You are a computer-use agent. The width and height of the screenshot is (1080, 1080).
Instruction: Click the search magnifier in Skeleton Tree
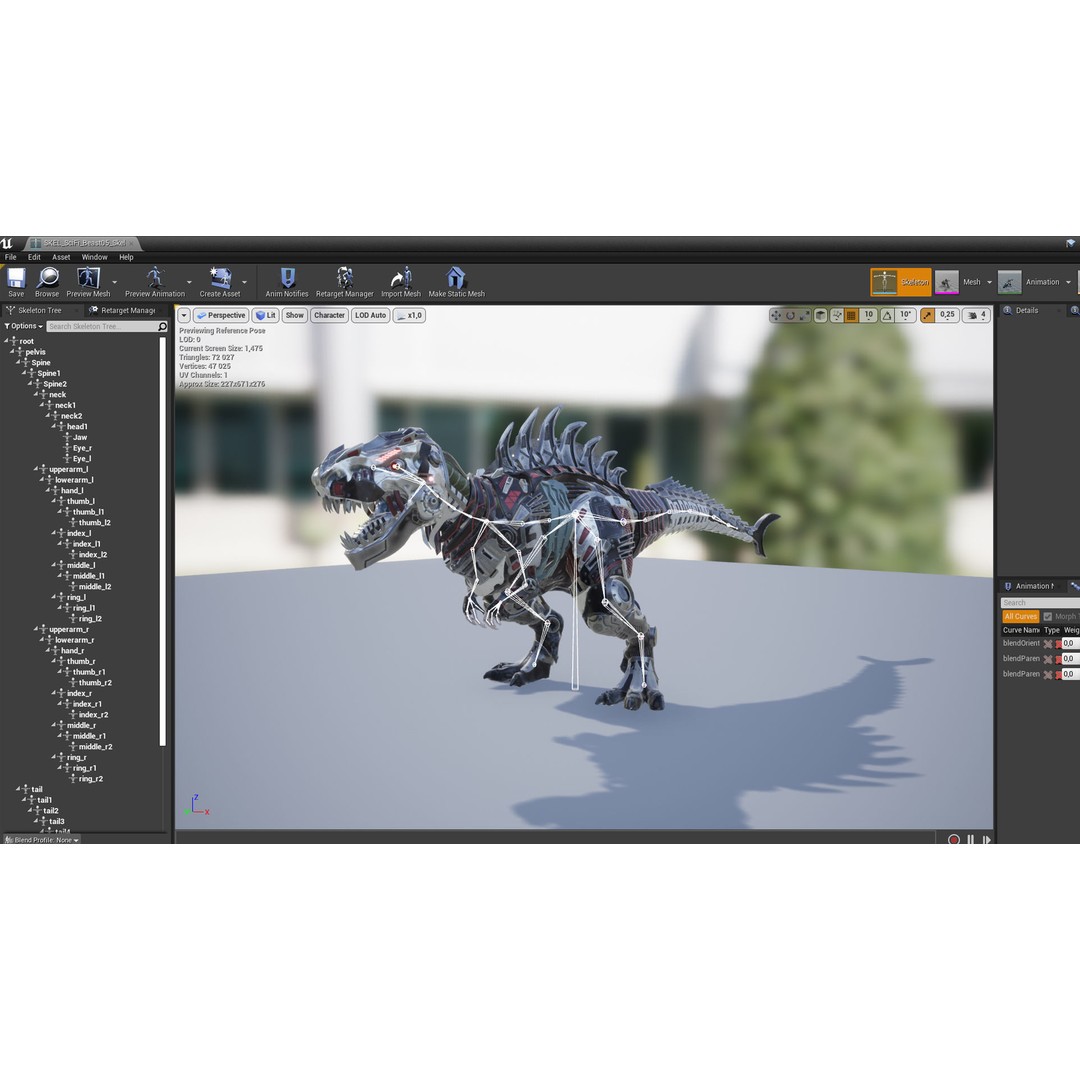(163, 326)
